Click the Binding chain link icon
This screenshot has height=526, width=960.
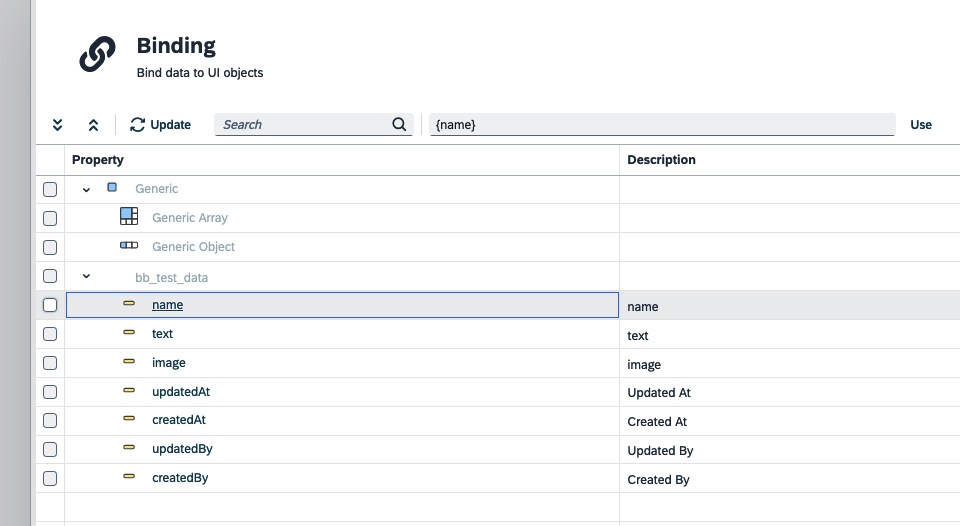point(97,55)
